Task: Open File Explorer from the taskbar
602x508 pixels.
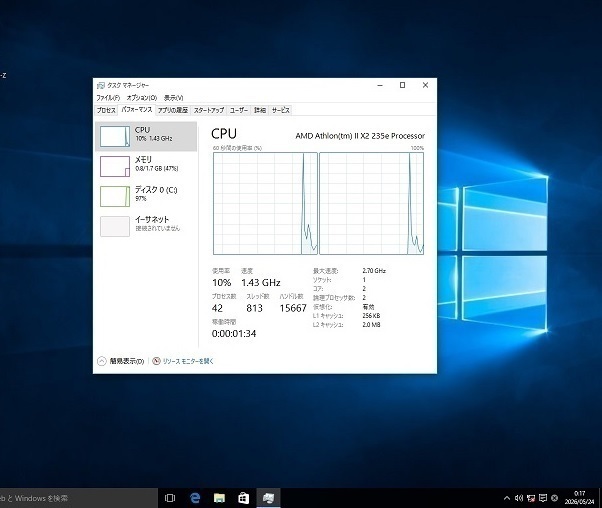Action: (219, 498)
